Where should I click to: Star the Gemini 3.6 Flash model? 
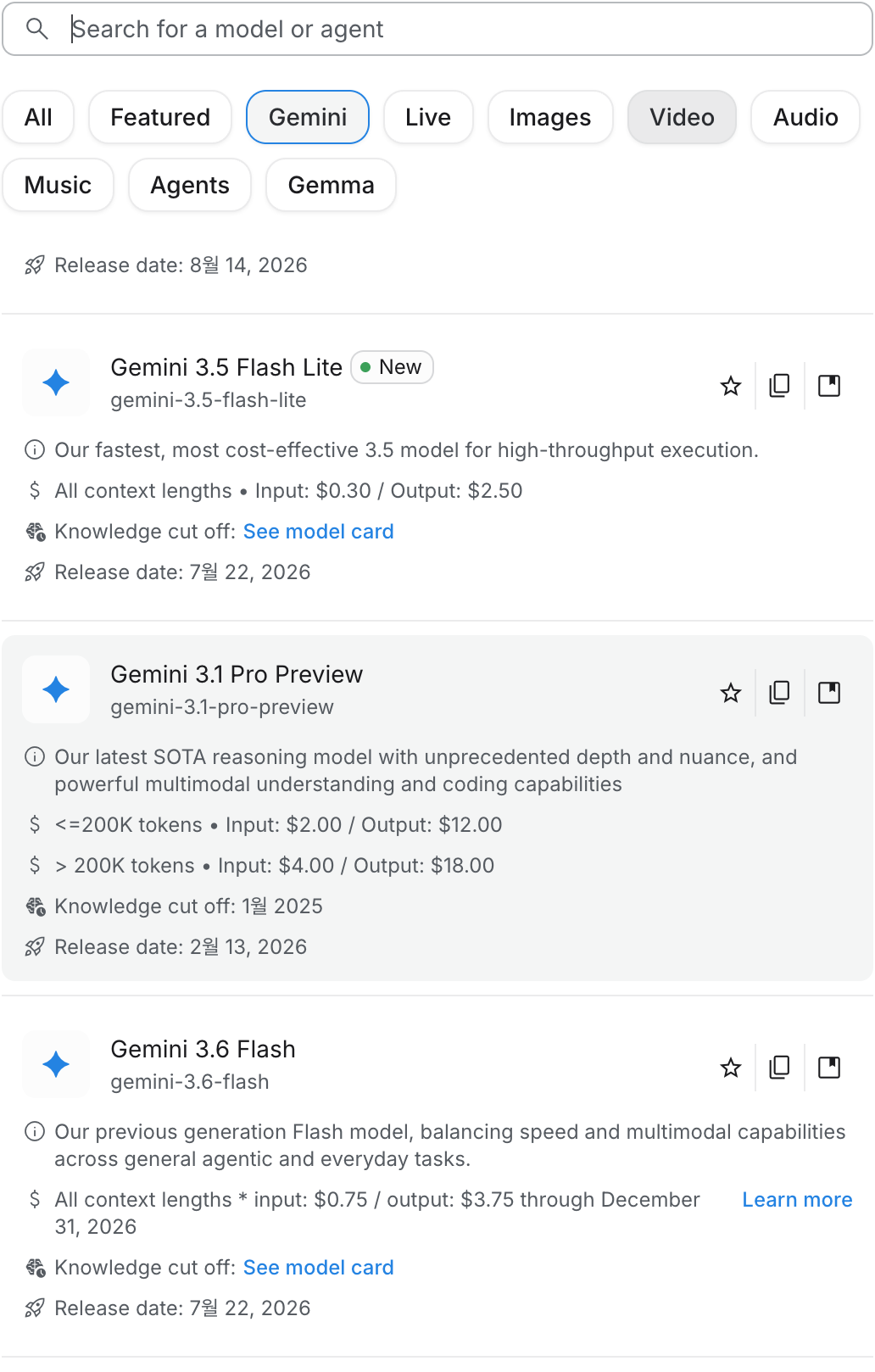[x=731, y=1068]
